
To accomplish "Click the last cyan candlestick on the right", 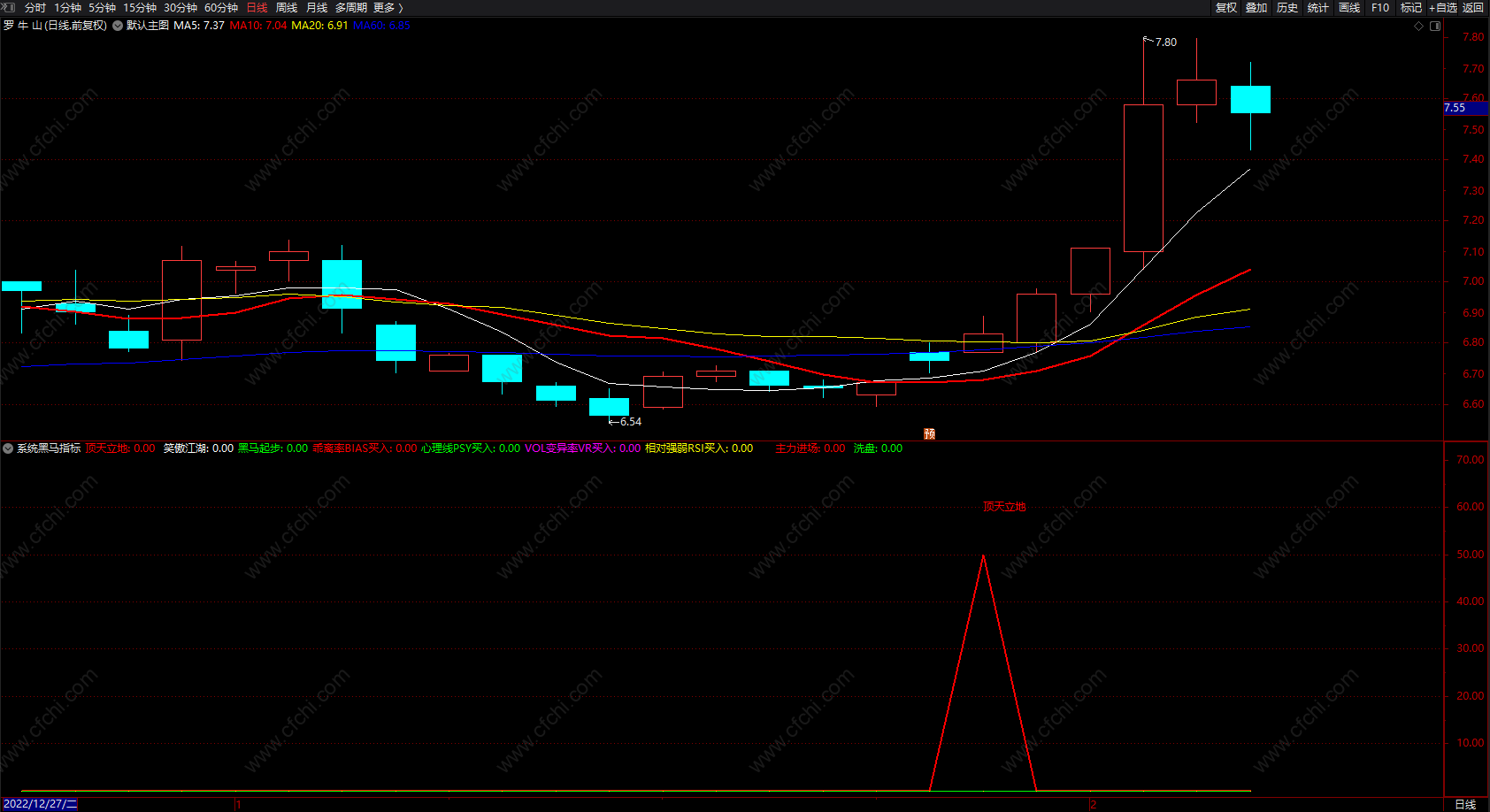I will 1250,99.
